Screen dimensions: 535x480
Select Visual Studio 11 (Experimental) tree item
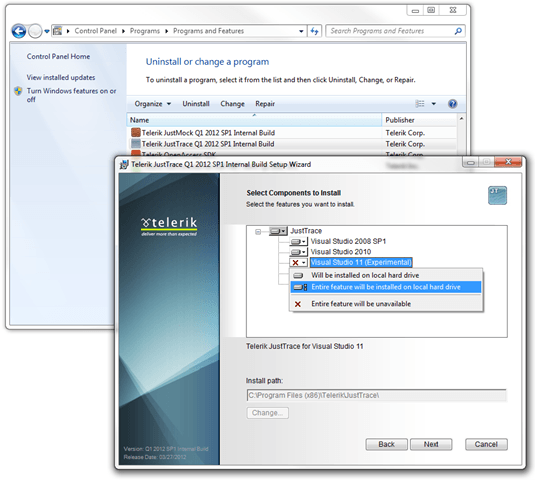point(361,262)
